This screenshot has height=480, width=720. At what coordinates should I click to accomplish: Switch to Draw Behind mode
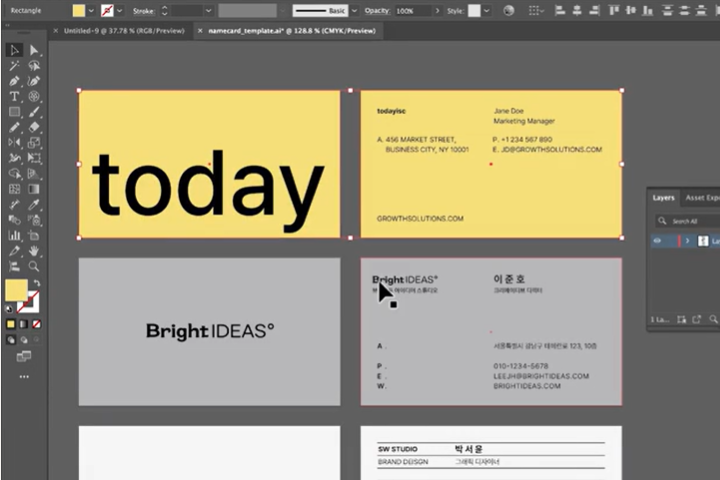(x=24, y=340)
